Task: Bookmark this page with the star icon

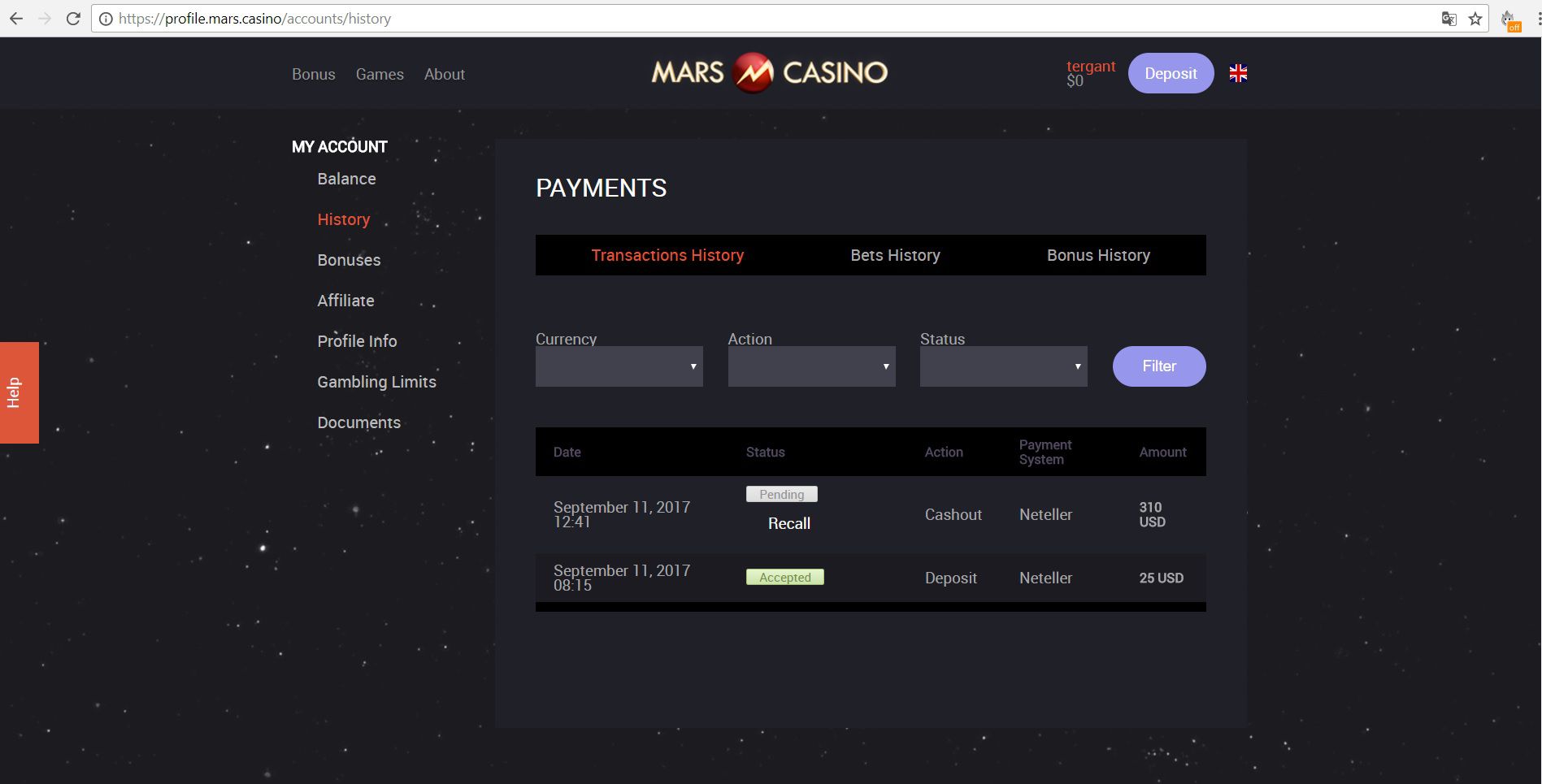Action: tap(1475, 19)
